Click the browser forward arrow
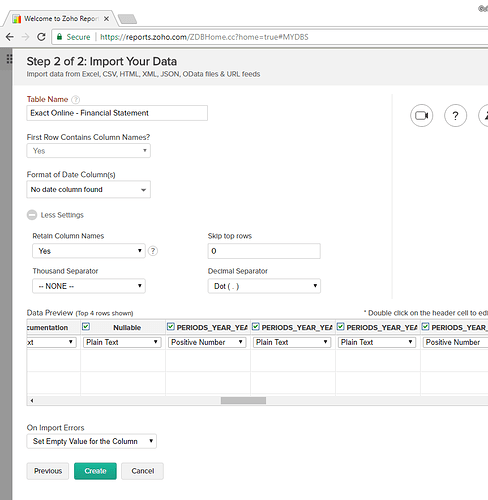Viewport: 488px width, 500px height. pos(25,37)
